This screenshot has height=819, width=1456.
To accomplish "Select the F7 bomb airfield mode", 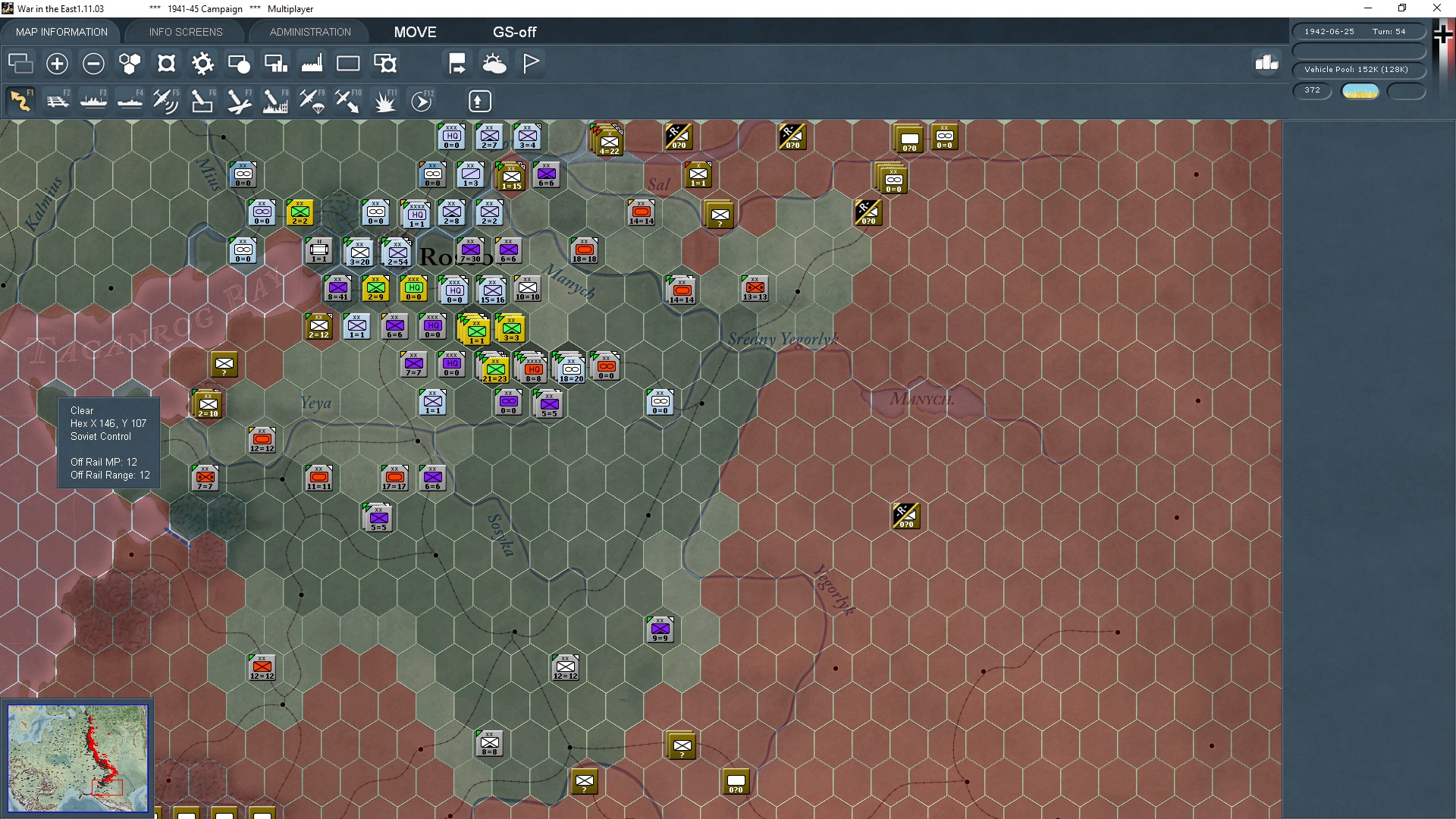I will point(239,101).
